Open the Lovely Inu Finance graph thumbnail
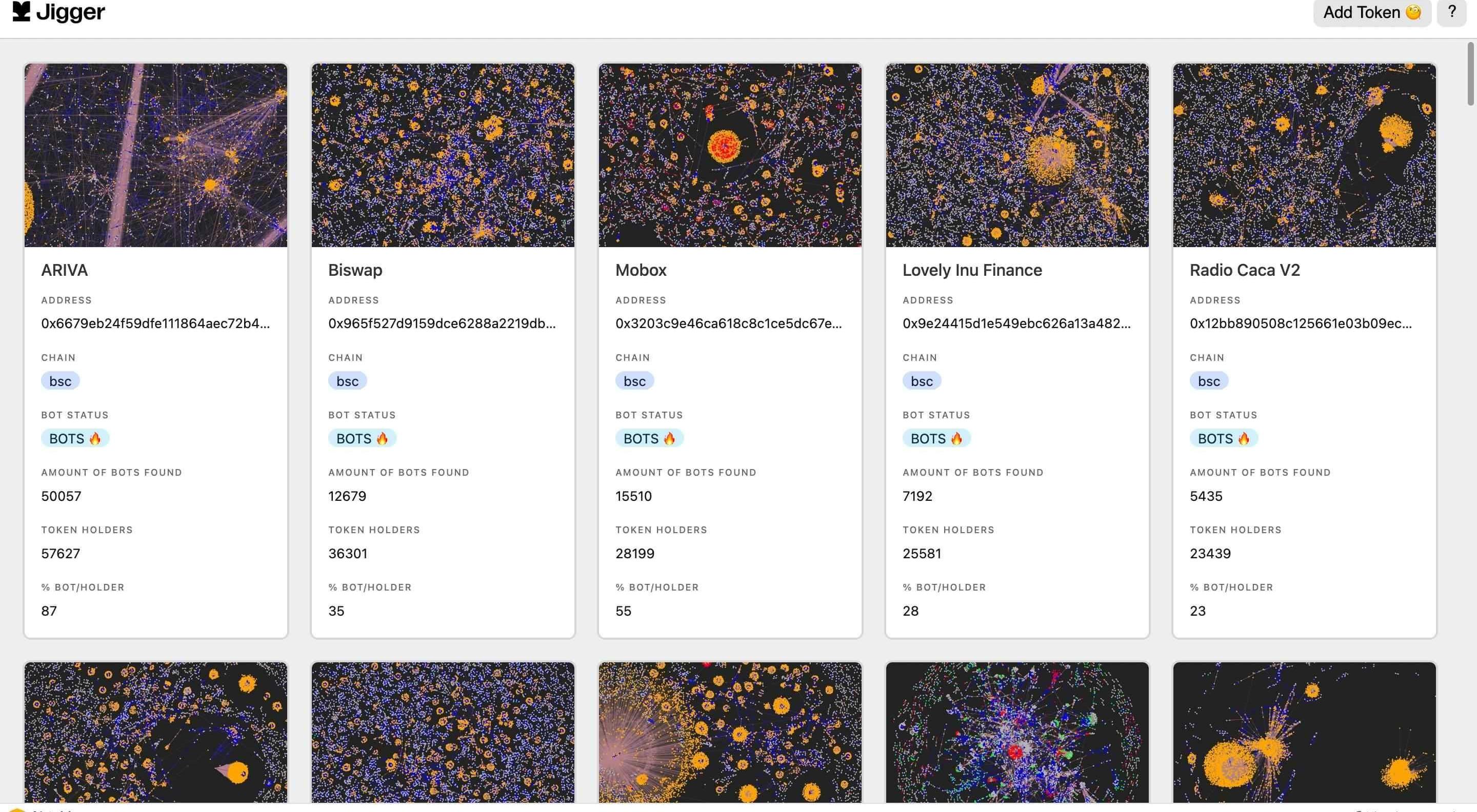Screen dimensions: 1477x812 pos(1016,155)
